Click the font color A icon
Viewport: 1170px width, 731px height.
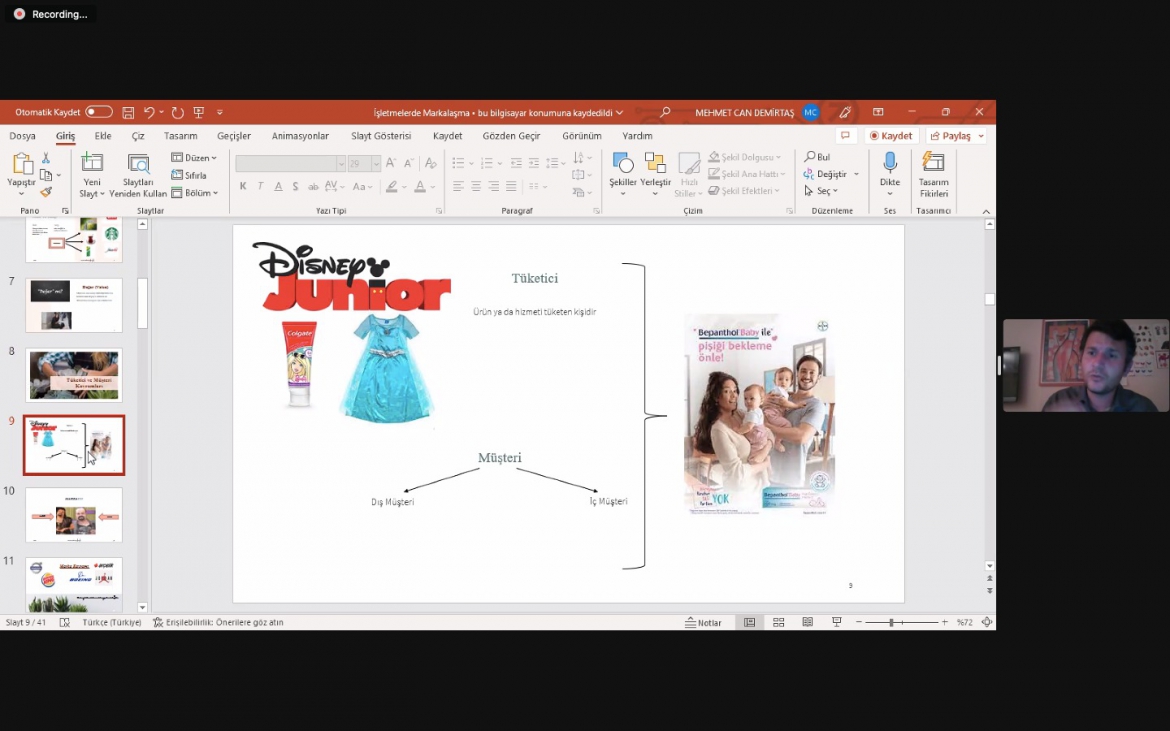(x=420, y=186)
